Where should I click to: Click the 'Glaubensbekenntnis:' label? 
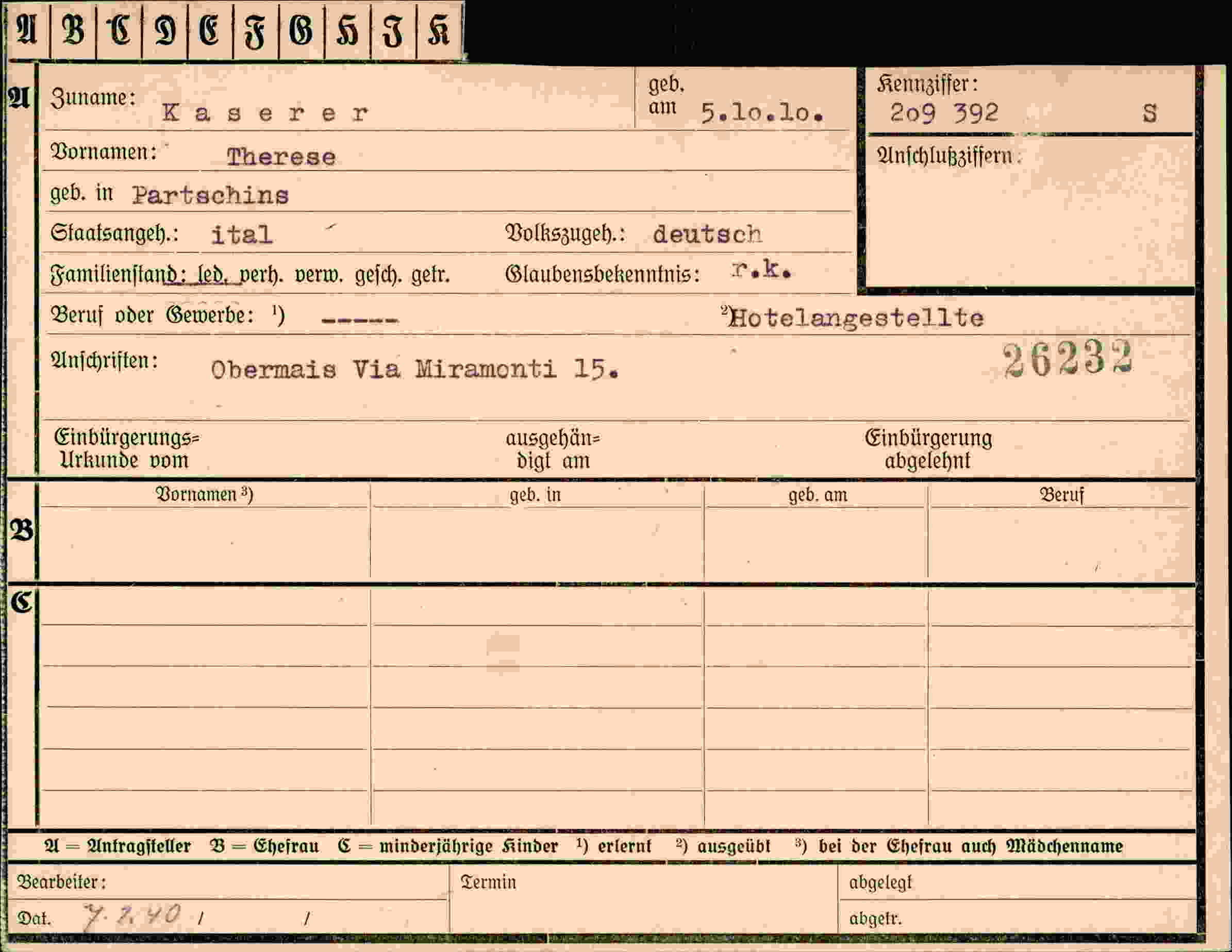click(603, 275)
